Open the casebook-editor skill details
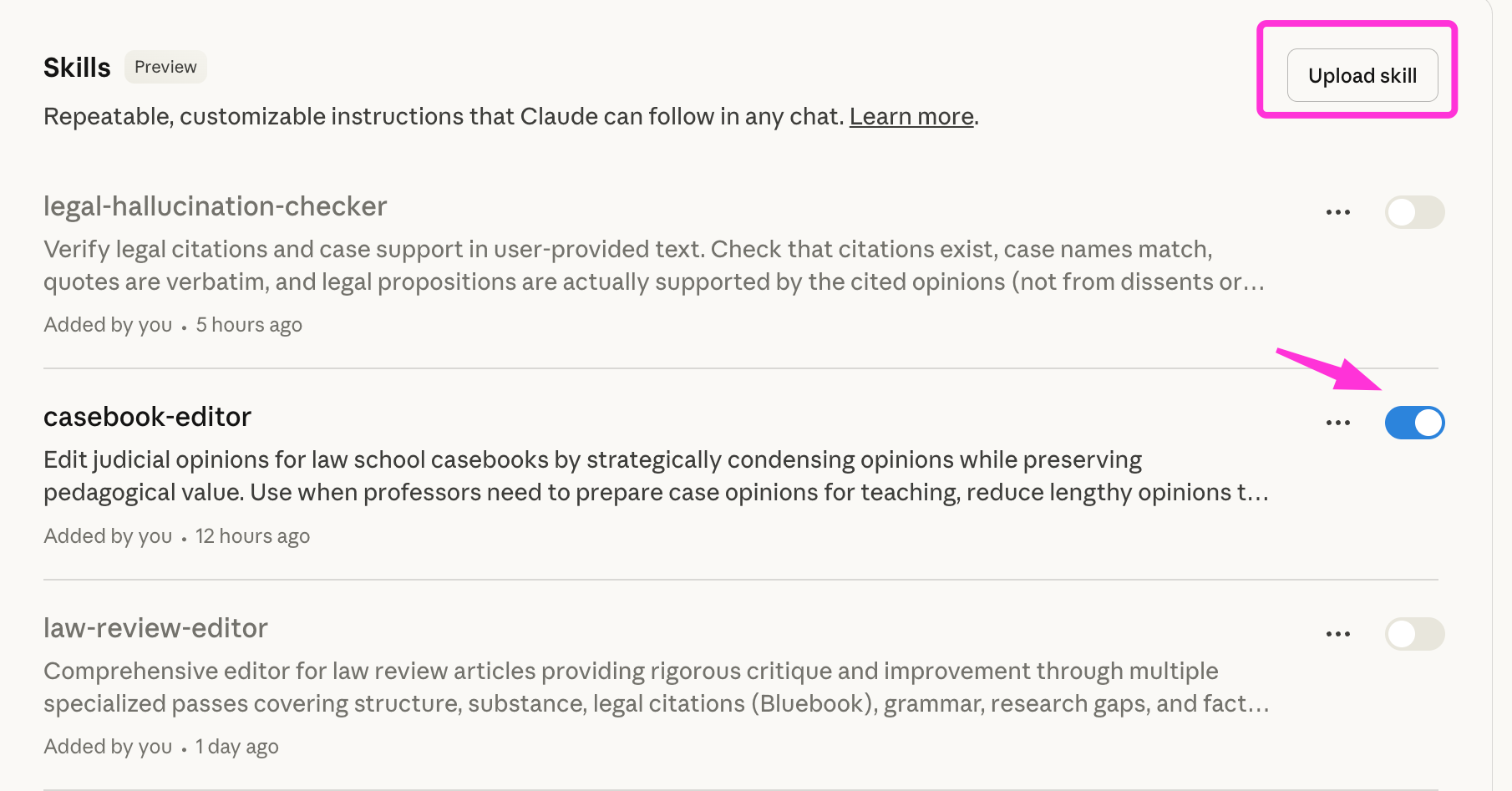 pyautogui.click(x=147, y=416)
